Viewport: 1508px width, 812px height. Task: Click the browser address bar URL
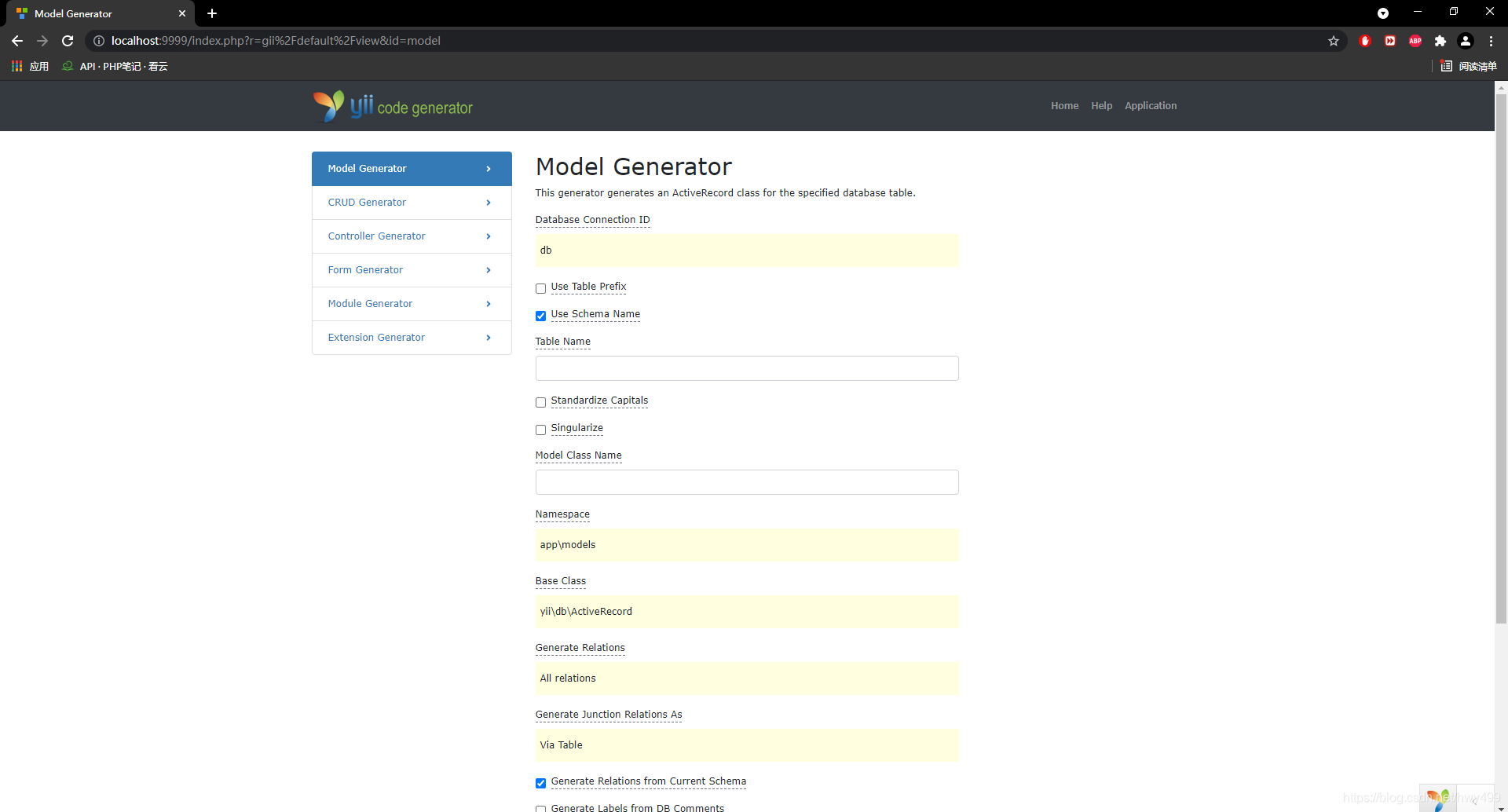click(x=276, y=41)
